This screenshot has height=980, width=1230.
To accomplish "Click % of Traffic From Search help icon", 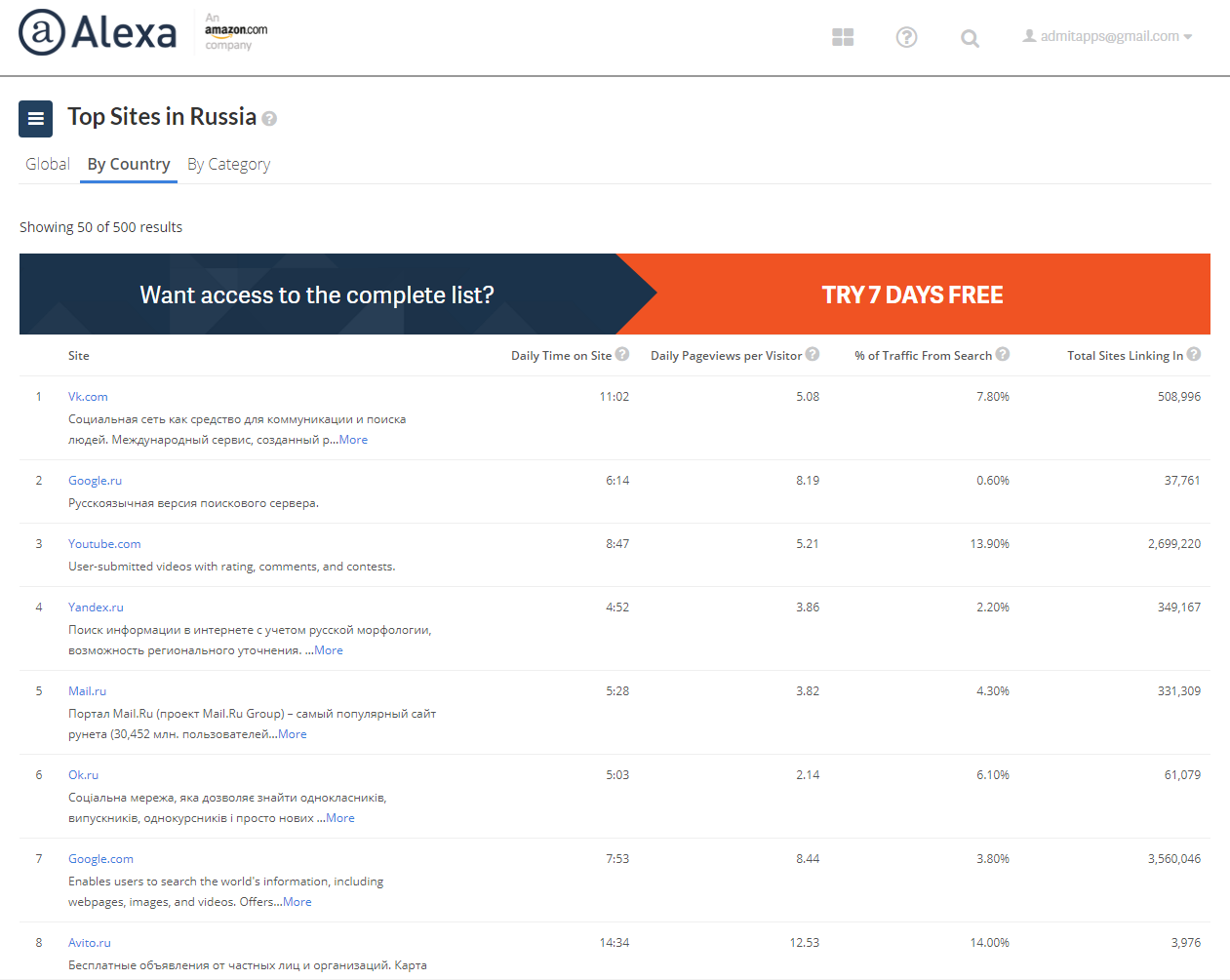I will point(1003,355).
